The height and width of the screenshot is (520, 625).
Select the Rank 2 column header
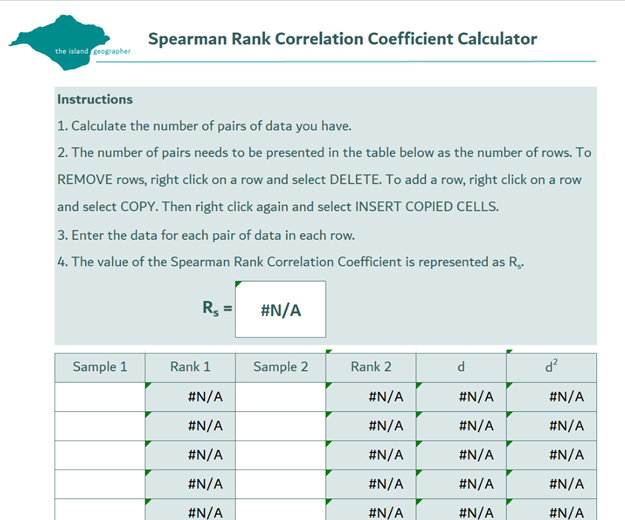(x=371, y=367)
